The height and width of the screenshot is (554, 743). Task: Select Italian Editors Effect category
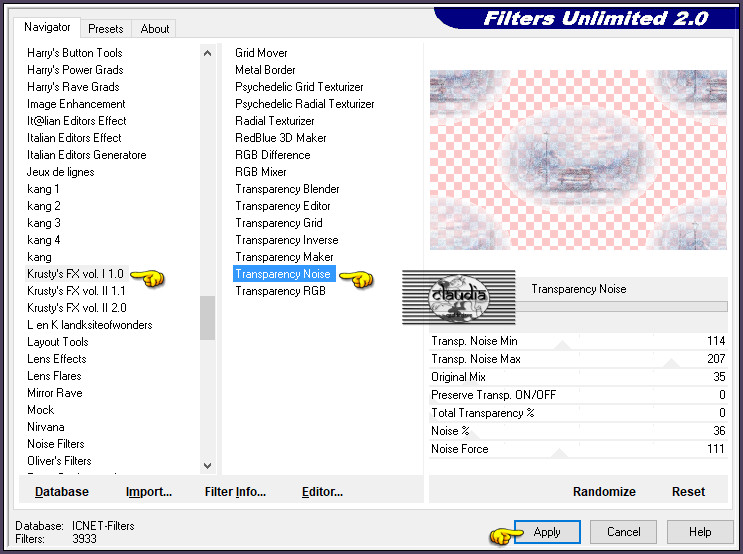click(x=74, y=138)
